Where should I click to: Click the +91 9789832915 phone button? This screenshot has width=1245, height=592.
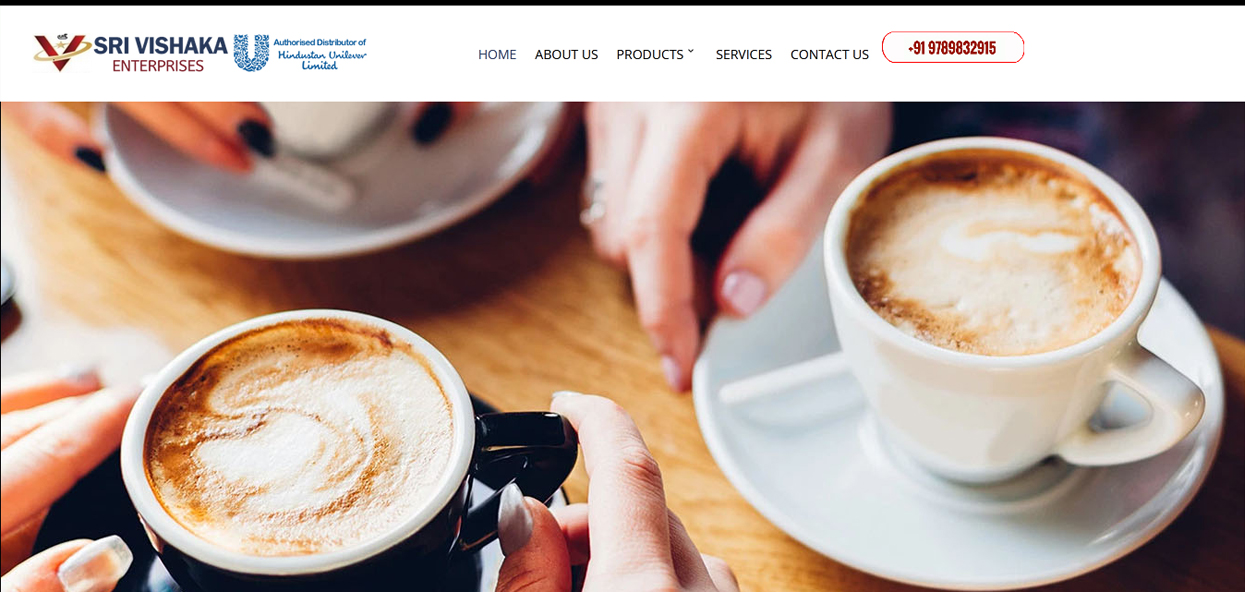(x=953, y=47)
